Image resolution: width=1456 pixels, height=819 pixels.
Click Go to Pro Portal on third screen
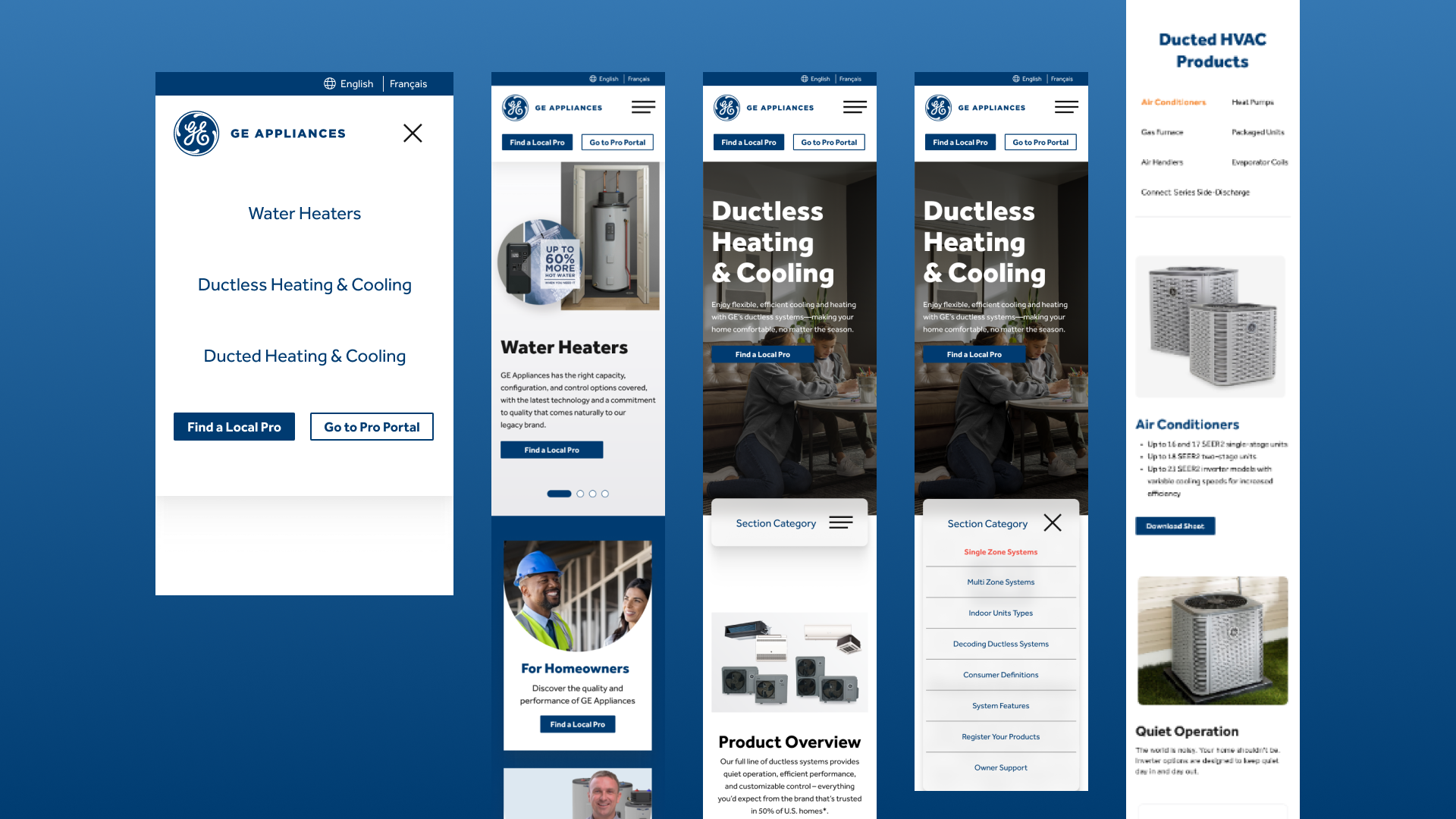click(x=829, y=142)
